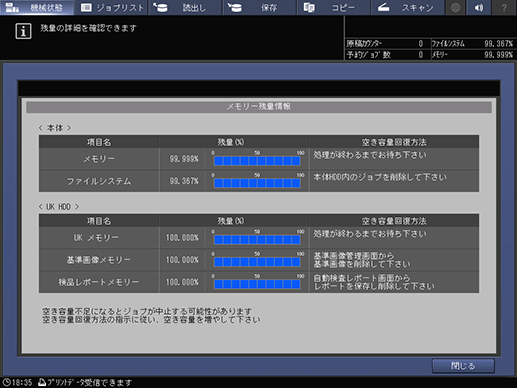This screenshot has width=517, height=388.
Task: Click the UK メモリー remaining progress bar
Action: (x=257, y=240)
